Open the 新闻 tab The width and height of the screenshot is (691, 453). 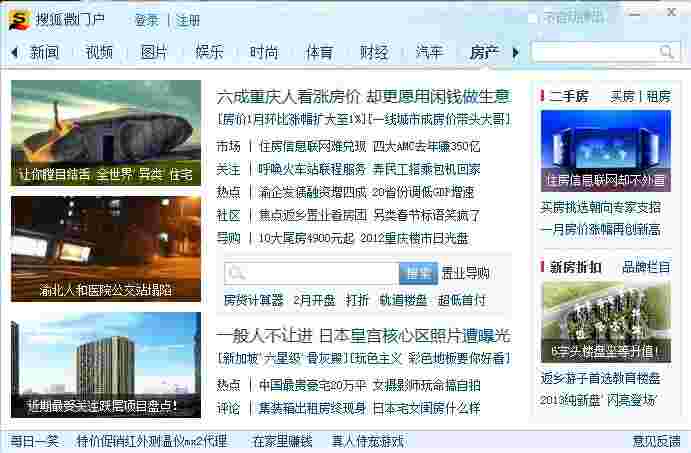tap(44, 52)
